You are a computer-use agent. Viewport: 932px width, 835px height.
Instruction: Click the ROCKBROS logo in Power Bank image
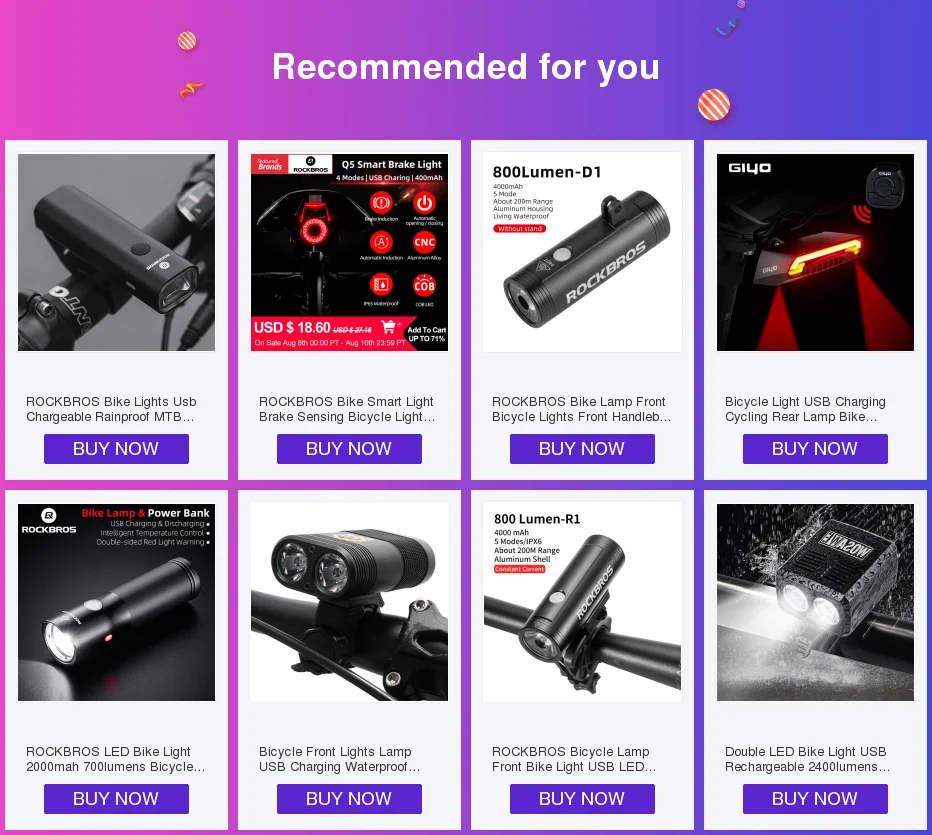[x=49, y=521]
